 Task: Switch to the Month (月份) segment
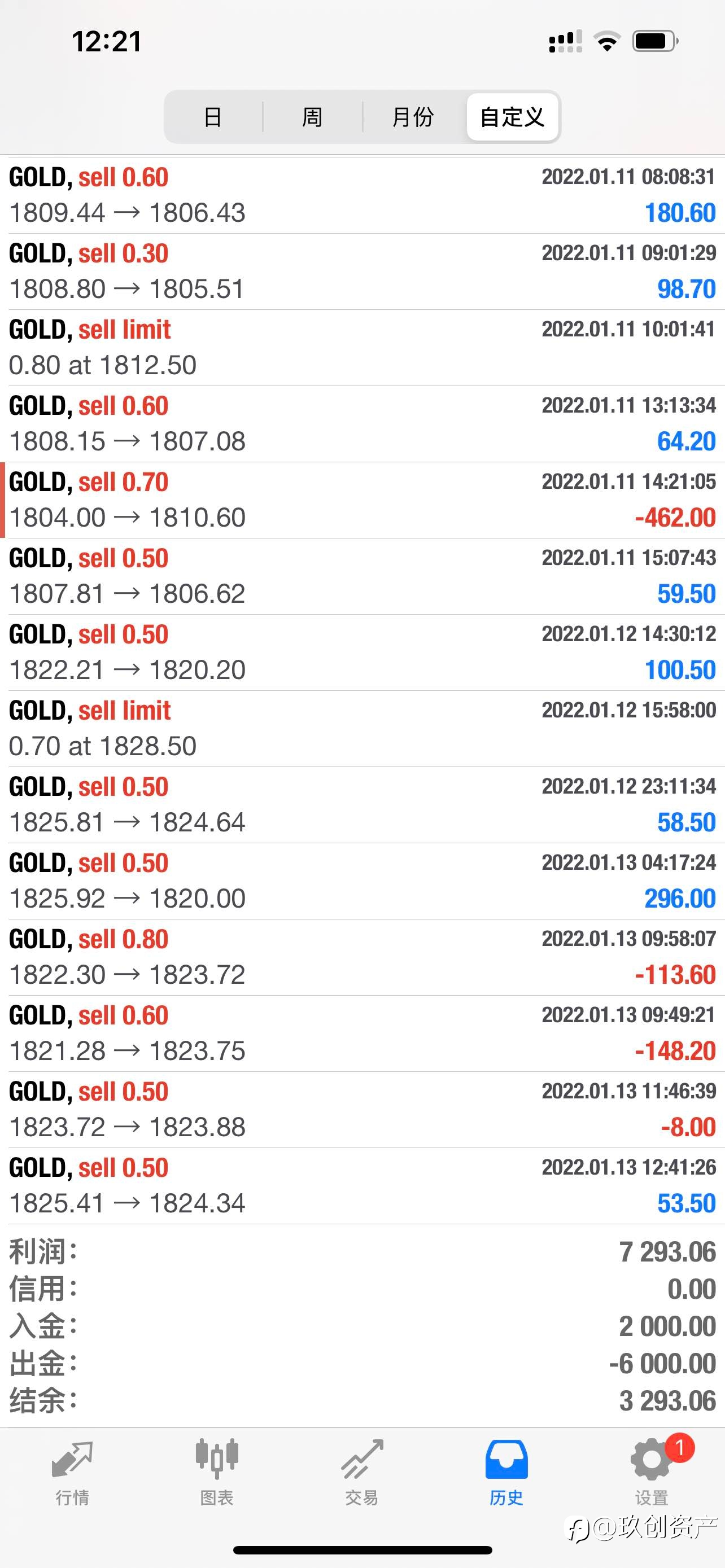tap(413, 117)
